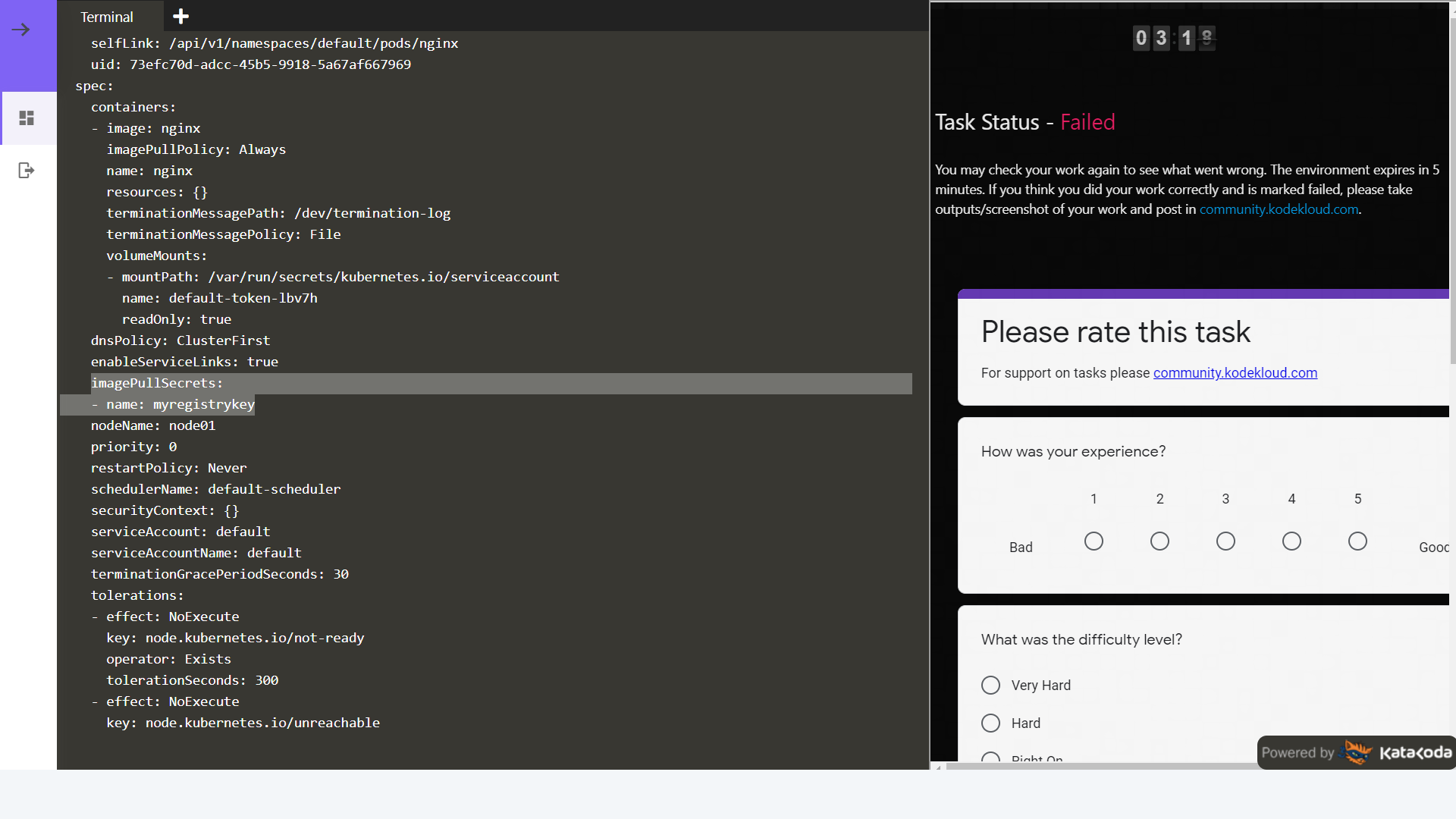Open the dashboard grid icon

27,118
